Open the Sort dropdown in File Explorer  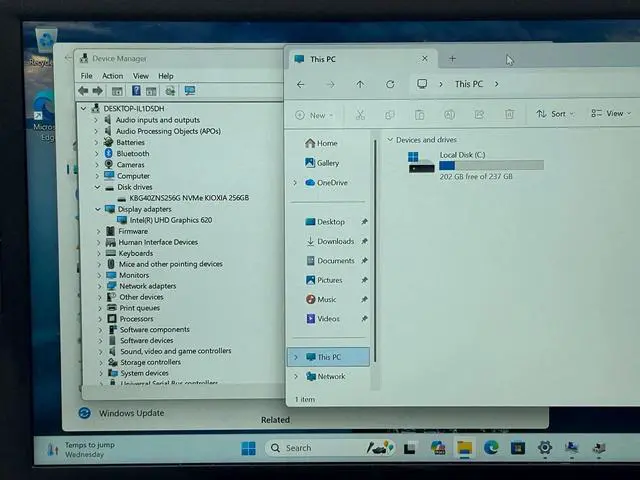[x=552, y=114]
